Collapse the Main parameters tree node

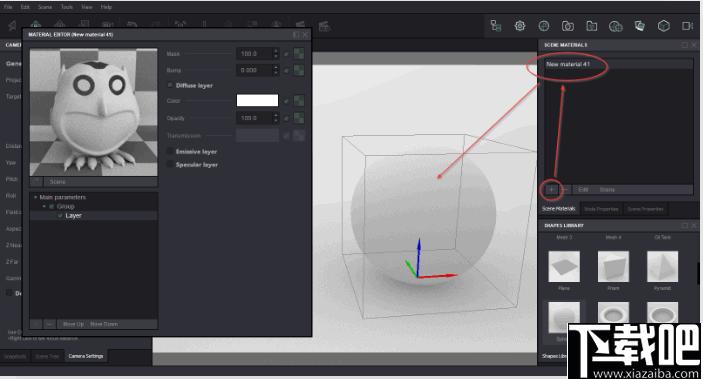pyautogui.click(x=35, y=197)
